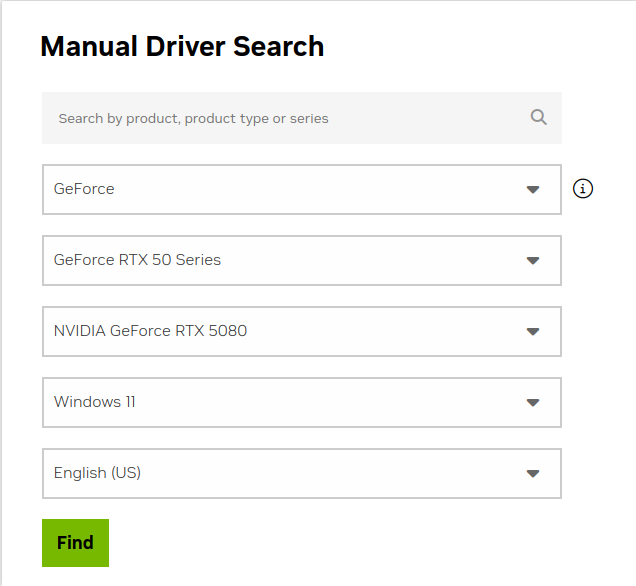
Task: Select the Manual Driver Search heading text
Action: pos(182,46)
